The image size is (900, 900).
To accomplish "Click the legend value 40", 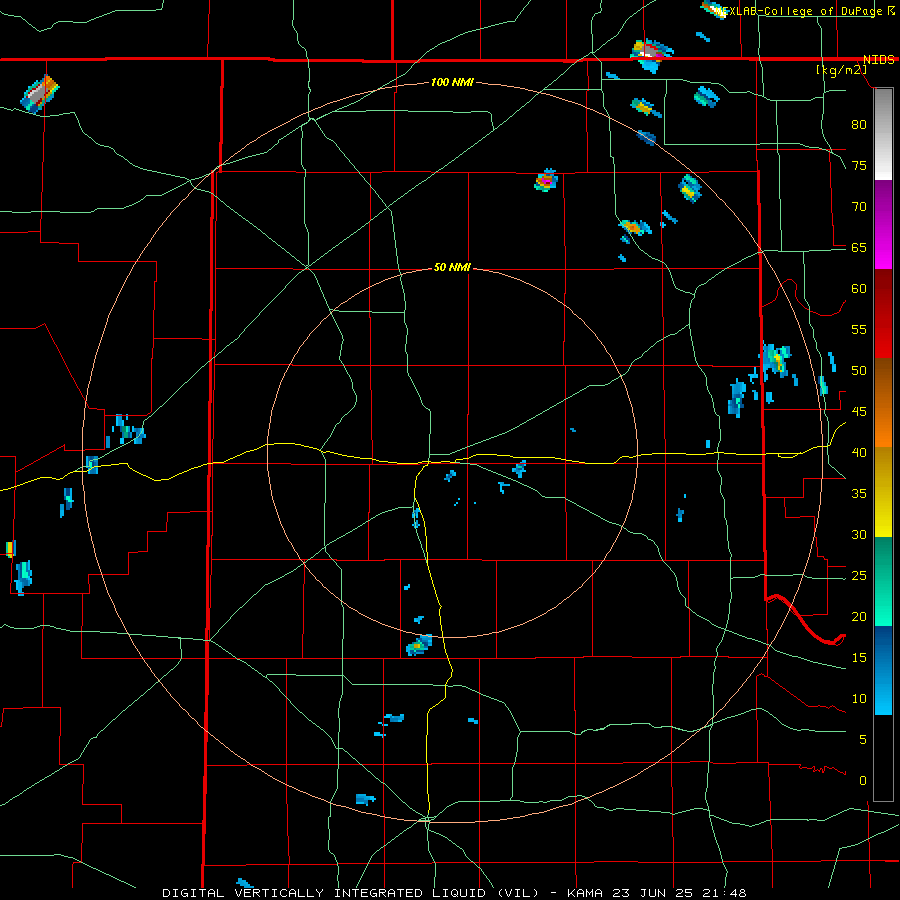I will click(859, 453).
